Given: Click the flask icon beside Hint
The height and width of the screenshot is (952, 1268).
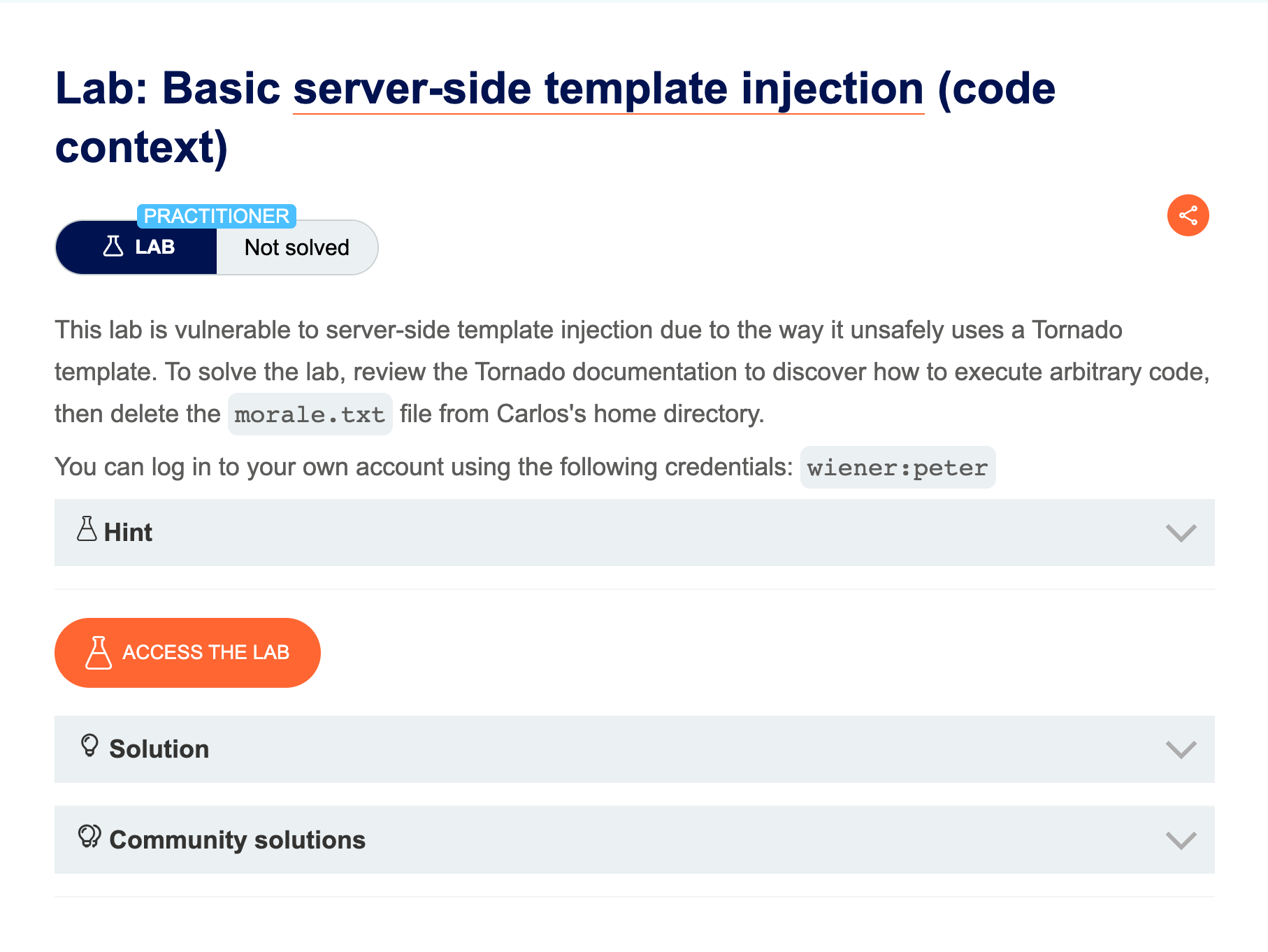Looking at the screenshot, I should click(x=87, y=529).
